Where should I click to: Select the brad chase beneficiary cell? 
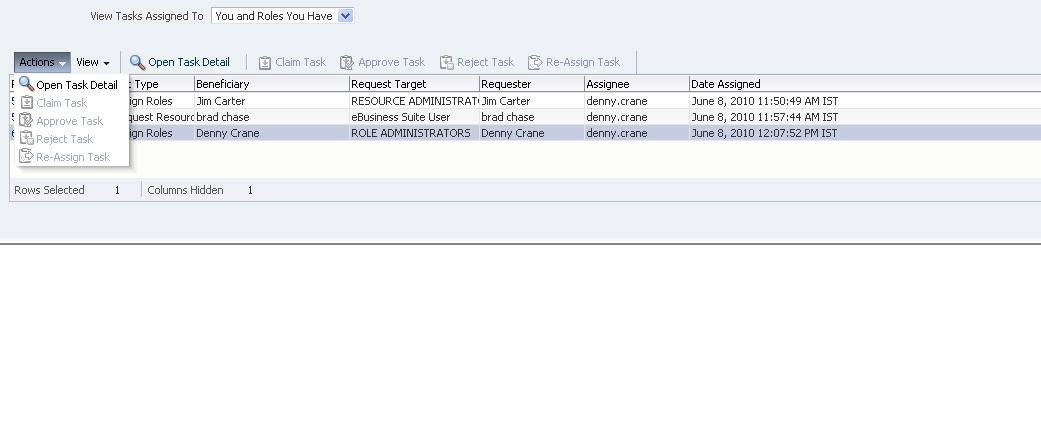coord(272,117)
